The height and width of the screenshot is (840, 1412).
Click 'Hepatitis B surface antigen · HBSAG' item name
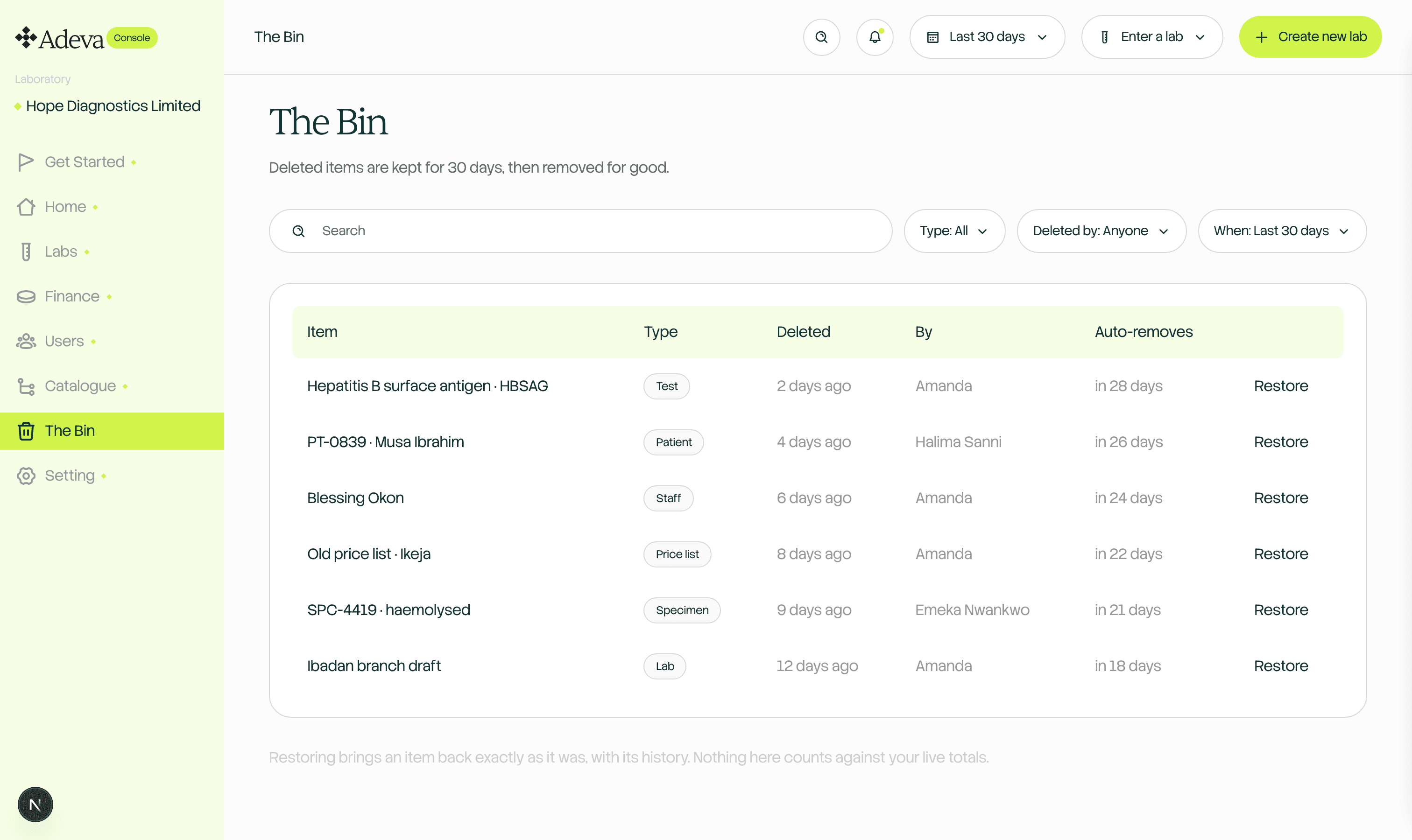428,386
